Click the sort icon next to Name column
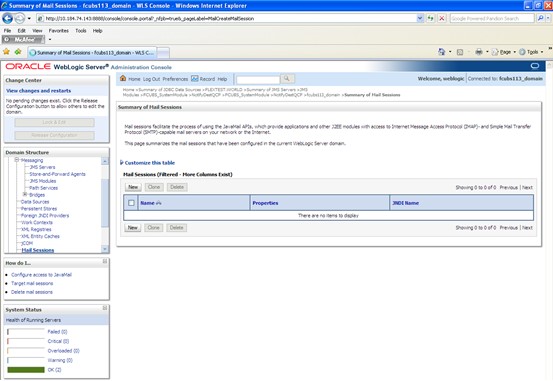This screenshot has height=381, width=553. pos(158,203)
